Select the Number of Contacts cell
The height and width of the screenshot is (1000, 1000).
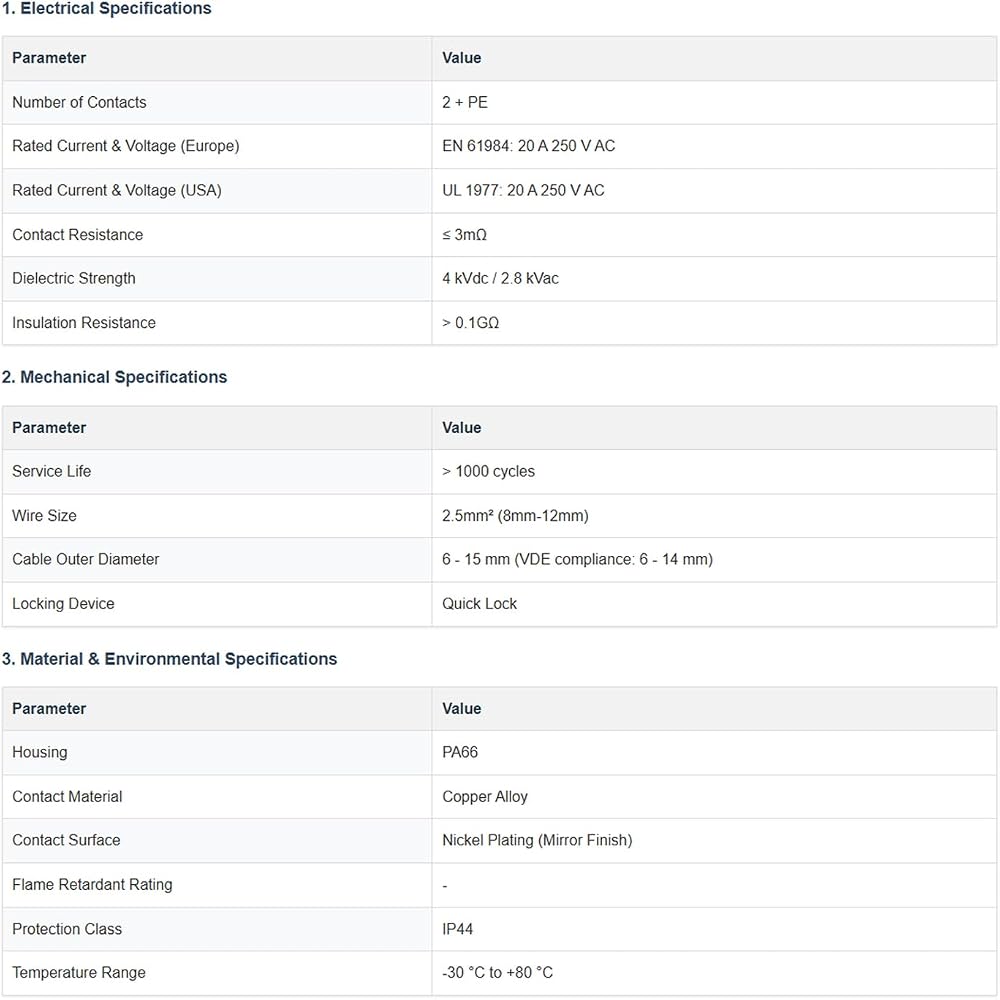click(x=79, y=102)
